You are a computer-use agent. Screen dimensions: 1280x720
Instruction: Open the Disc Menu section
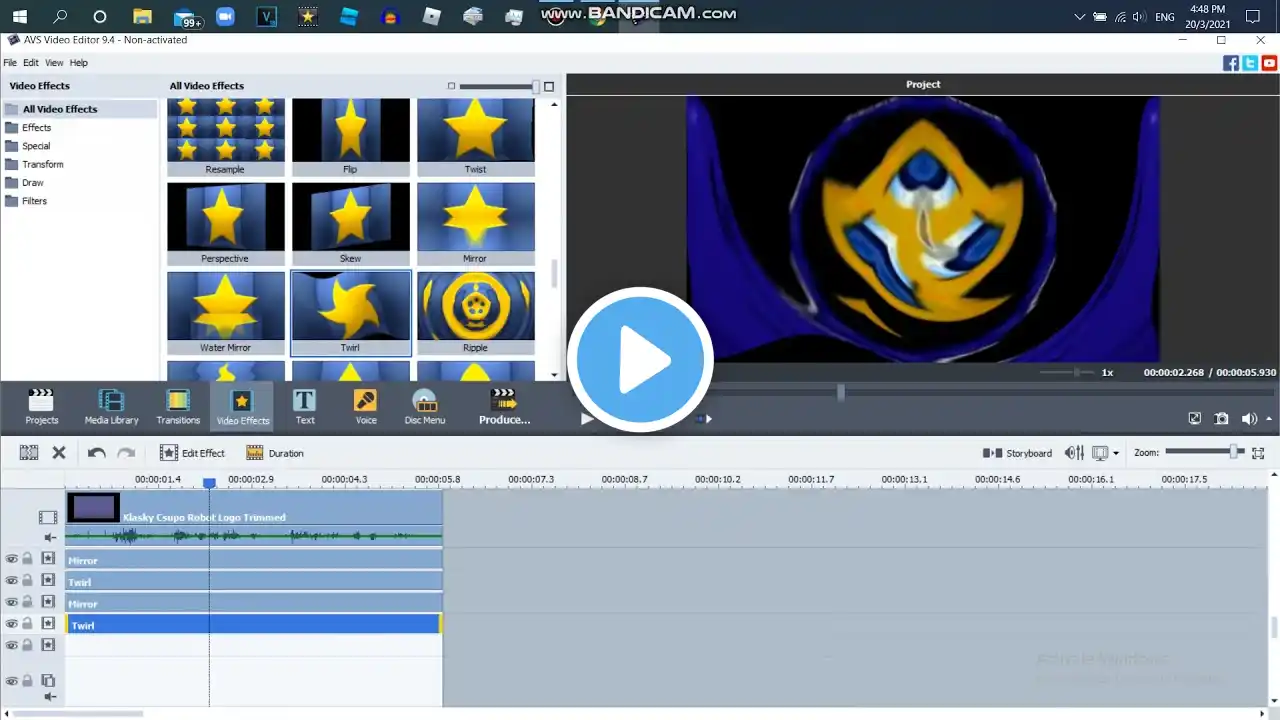click(425, 407)
